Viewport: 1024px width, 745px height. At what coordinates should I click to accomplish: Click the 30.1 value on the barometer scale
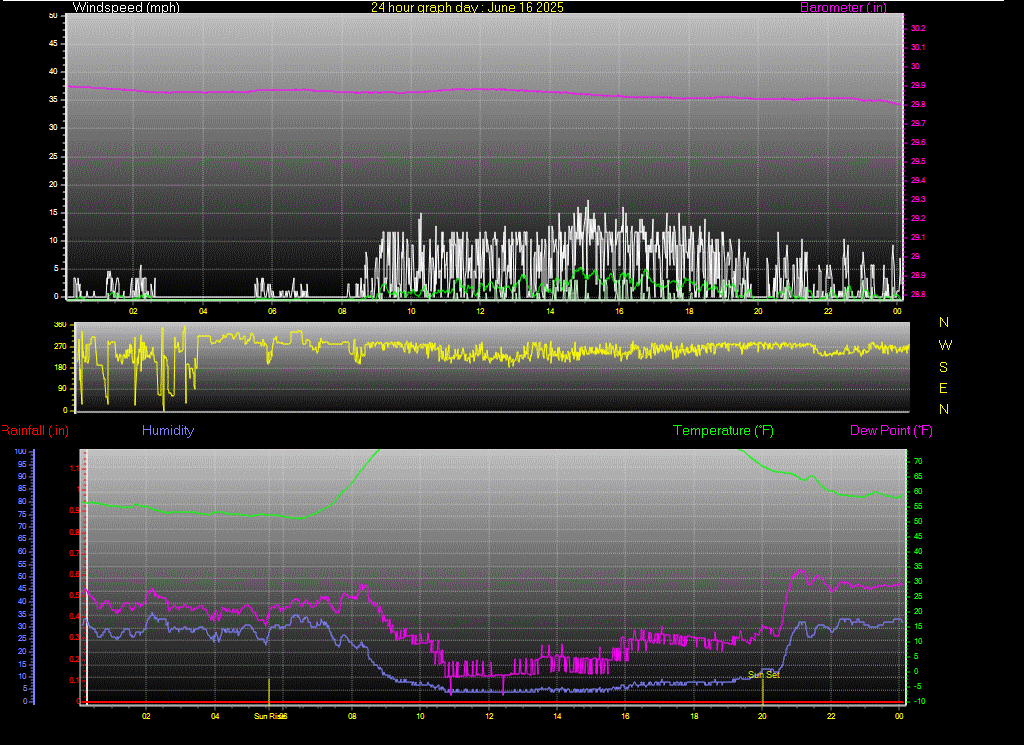pos(918,47)
